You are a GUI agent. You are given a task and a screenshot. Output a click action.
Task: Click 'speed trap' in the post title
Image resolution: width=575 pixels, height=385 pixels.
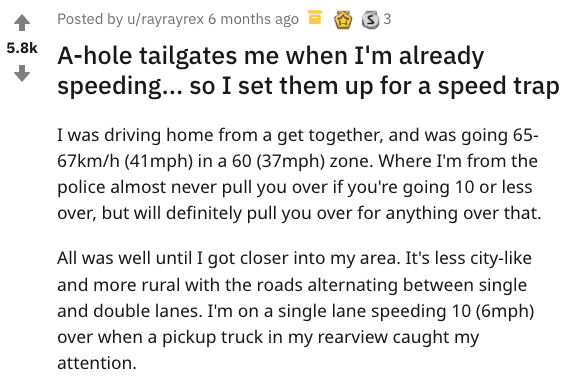point(499,86)
